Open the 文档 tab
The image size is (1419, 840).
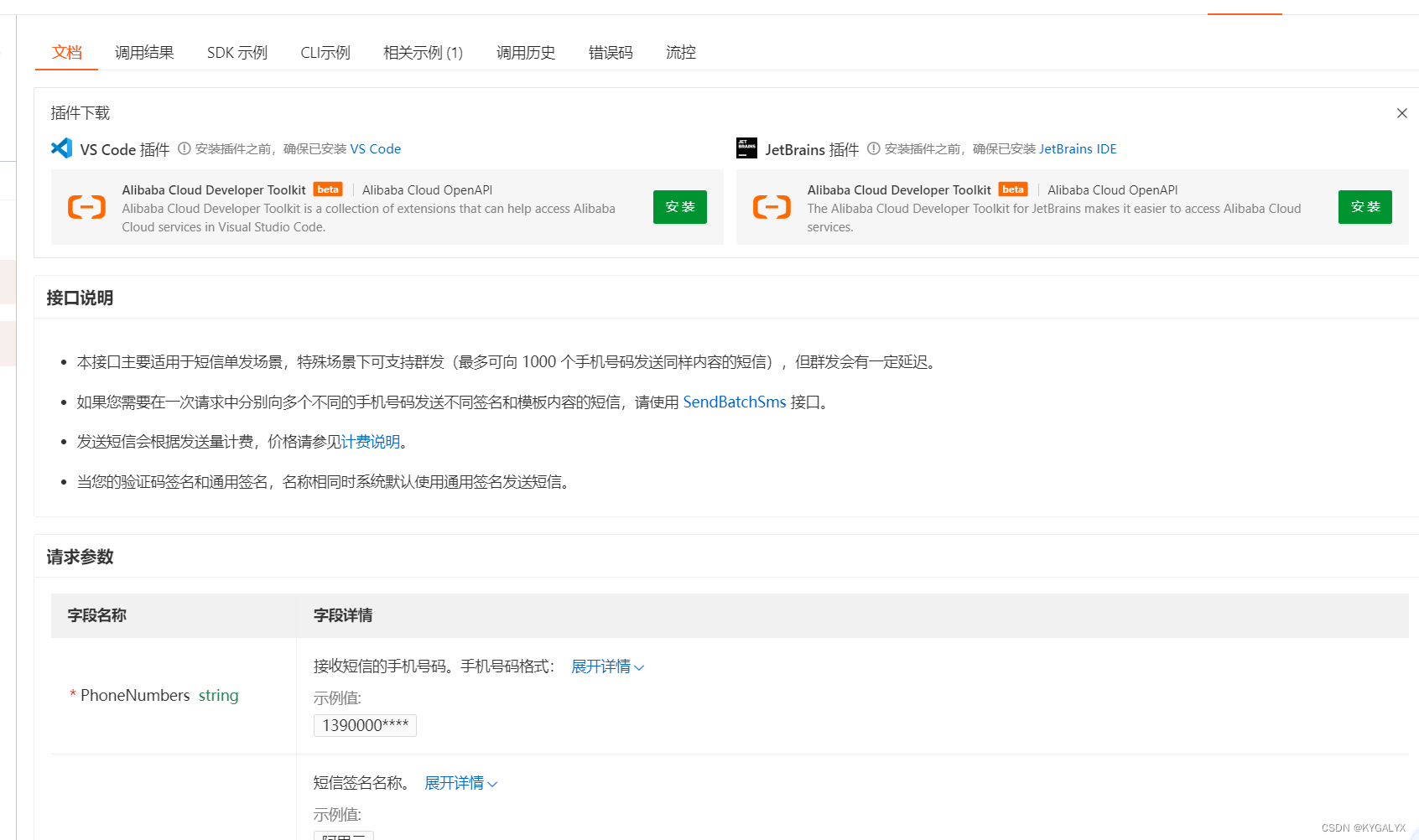(67, 53)
